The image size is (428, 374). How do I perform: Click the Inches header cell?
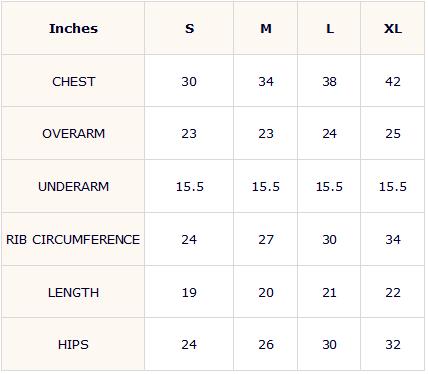pyautogui.click(x=73, y=28)
